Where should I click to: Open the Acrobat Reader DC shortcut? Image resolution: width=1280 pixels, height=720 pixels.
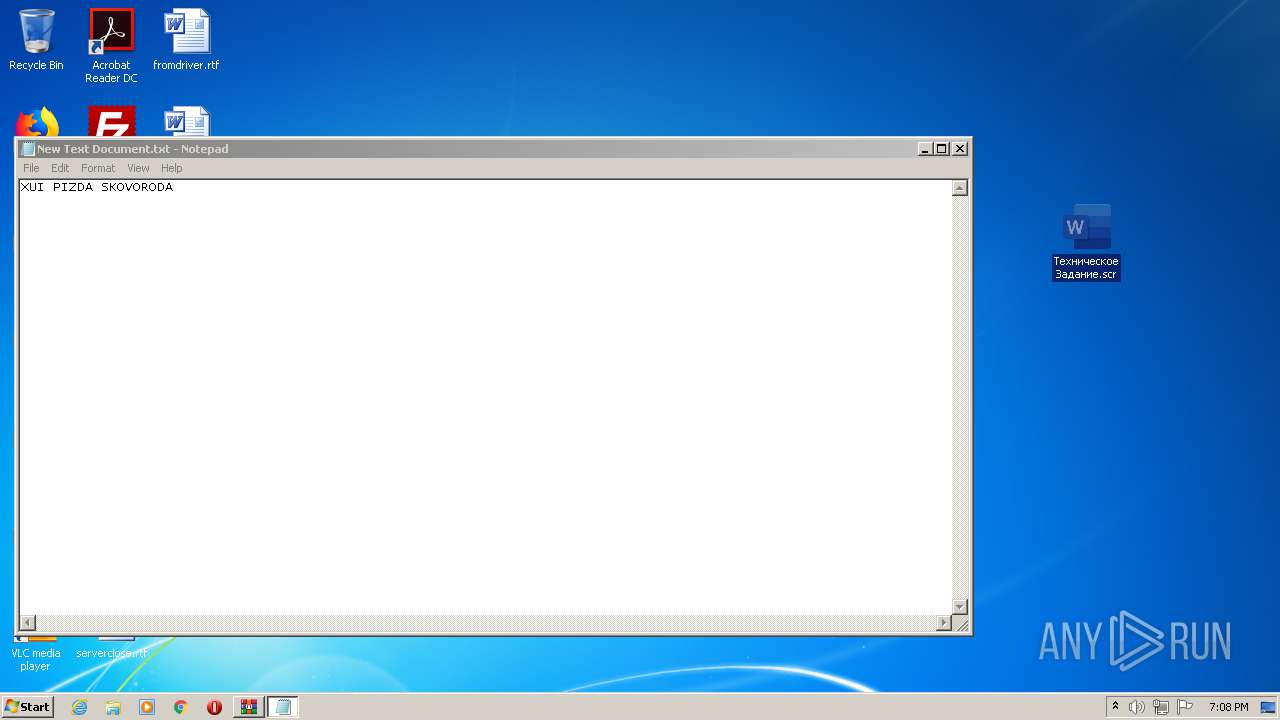tap(111, 46)
